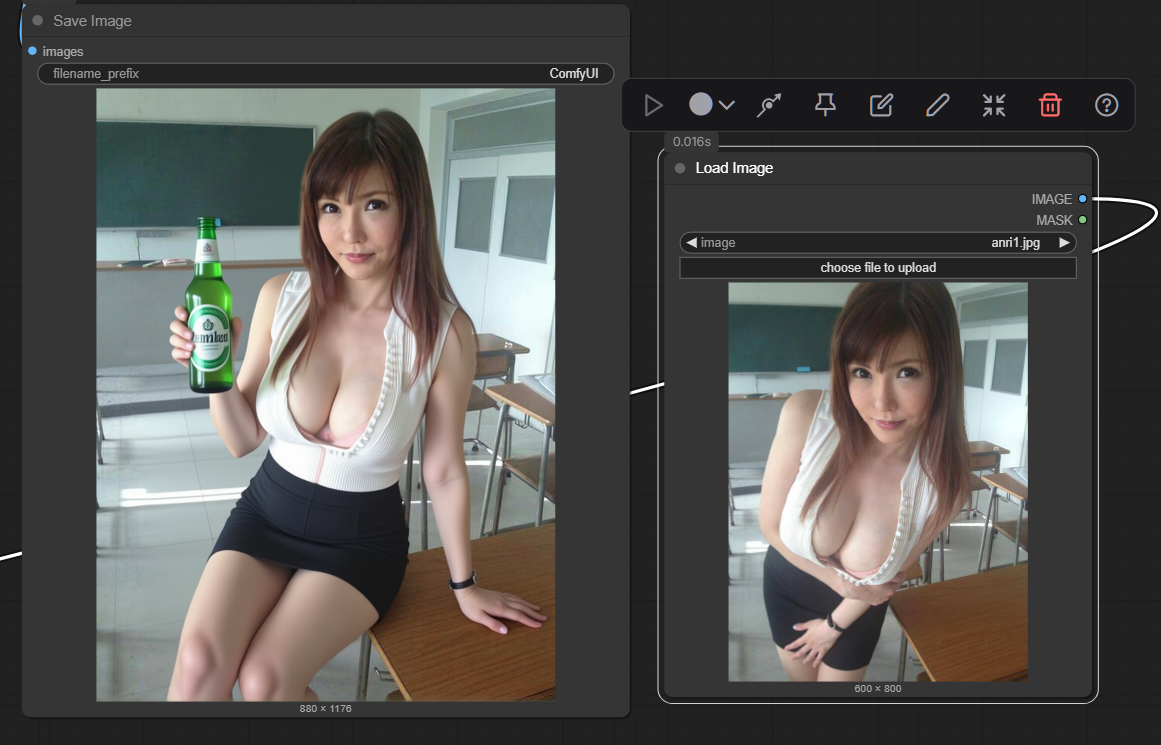
Task: Click the filename_prefix input field
Action: 326,73
